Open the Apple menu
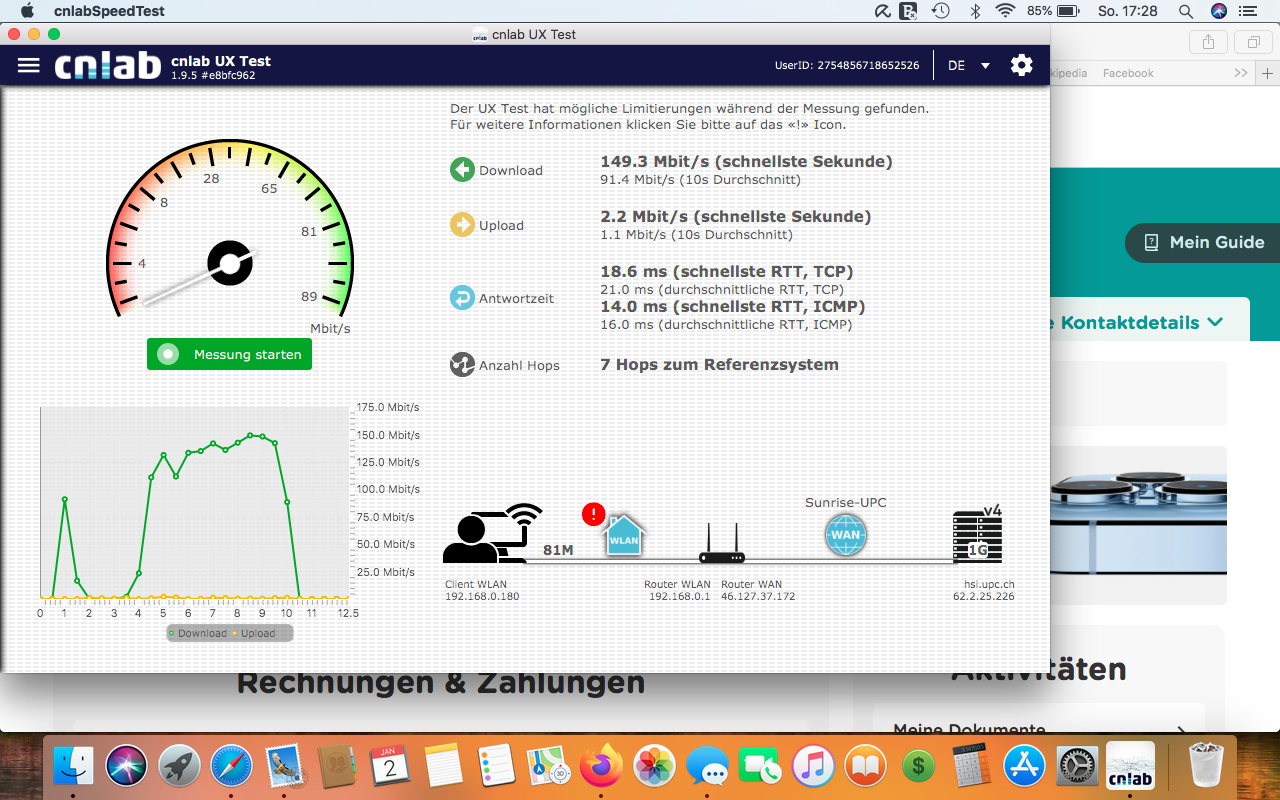This screenshot has height=800, width=1280. coord(27,11)
